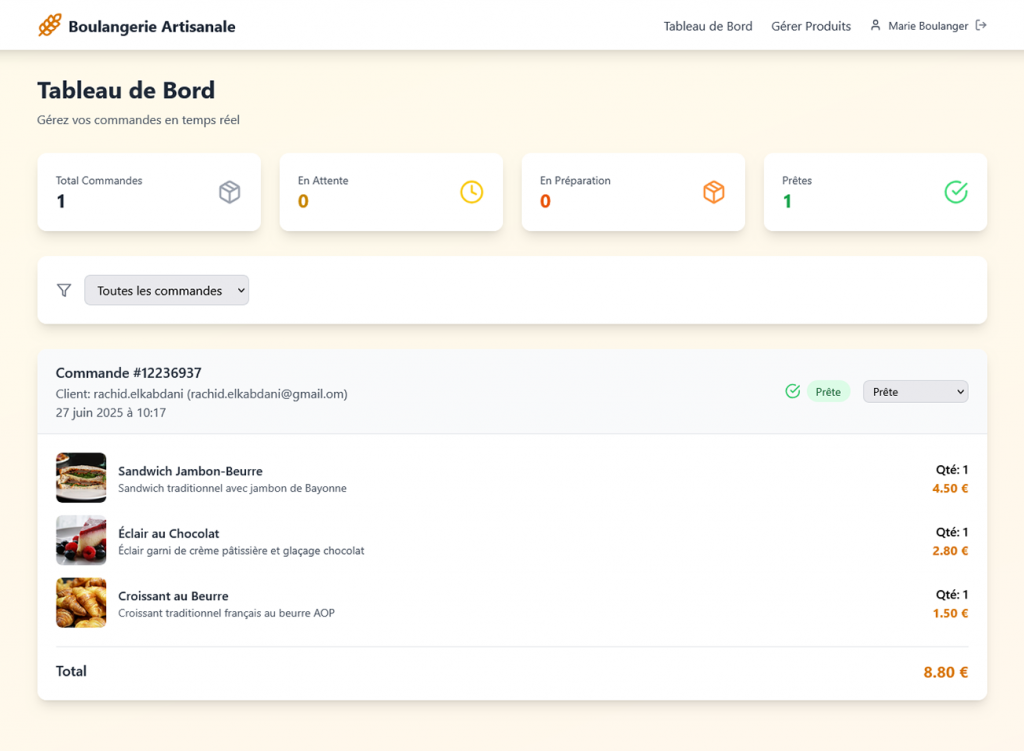Click the green Prête status badge
This screenshot has height=751, width=1024.
[x=828, y=392]
